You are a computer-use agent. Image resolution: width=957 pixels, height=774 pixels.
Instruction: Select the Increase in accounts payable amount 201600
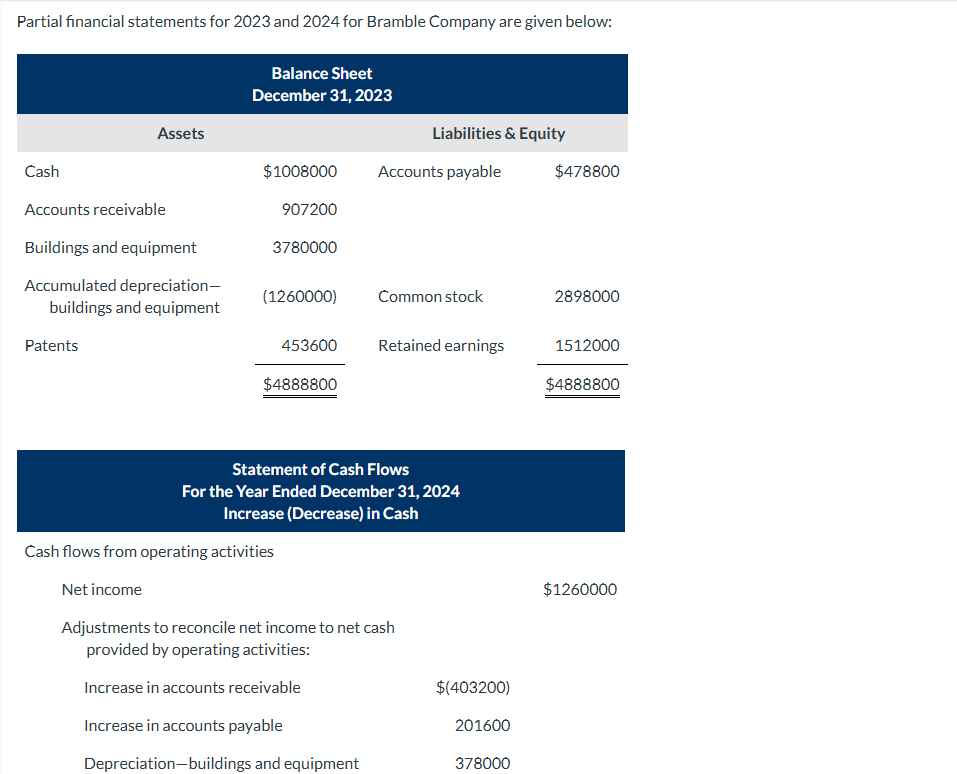point(483,725)
